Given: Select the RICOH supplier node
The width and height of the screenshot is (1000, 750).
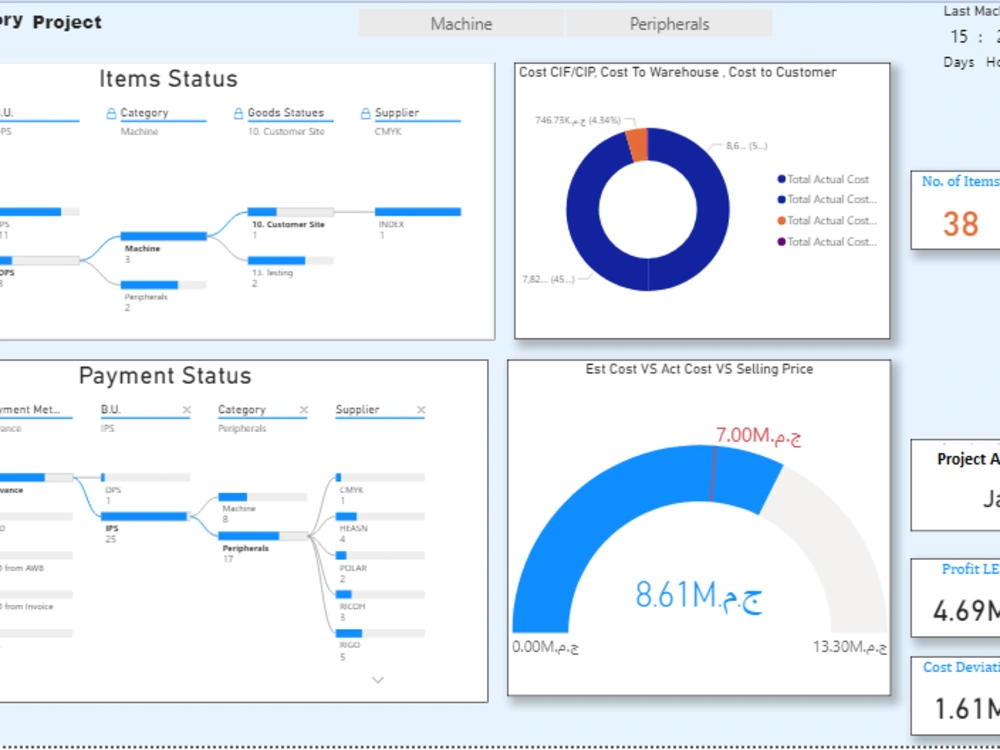Looking at the screenshot, I should coord(380,594).
